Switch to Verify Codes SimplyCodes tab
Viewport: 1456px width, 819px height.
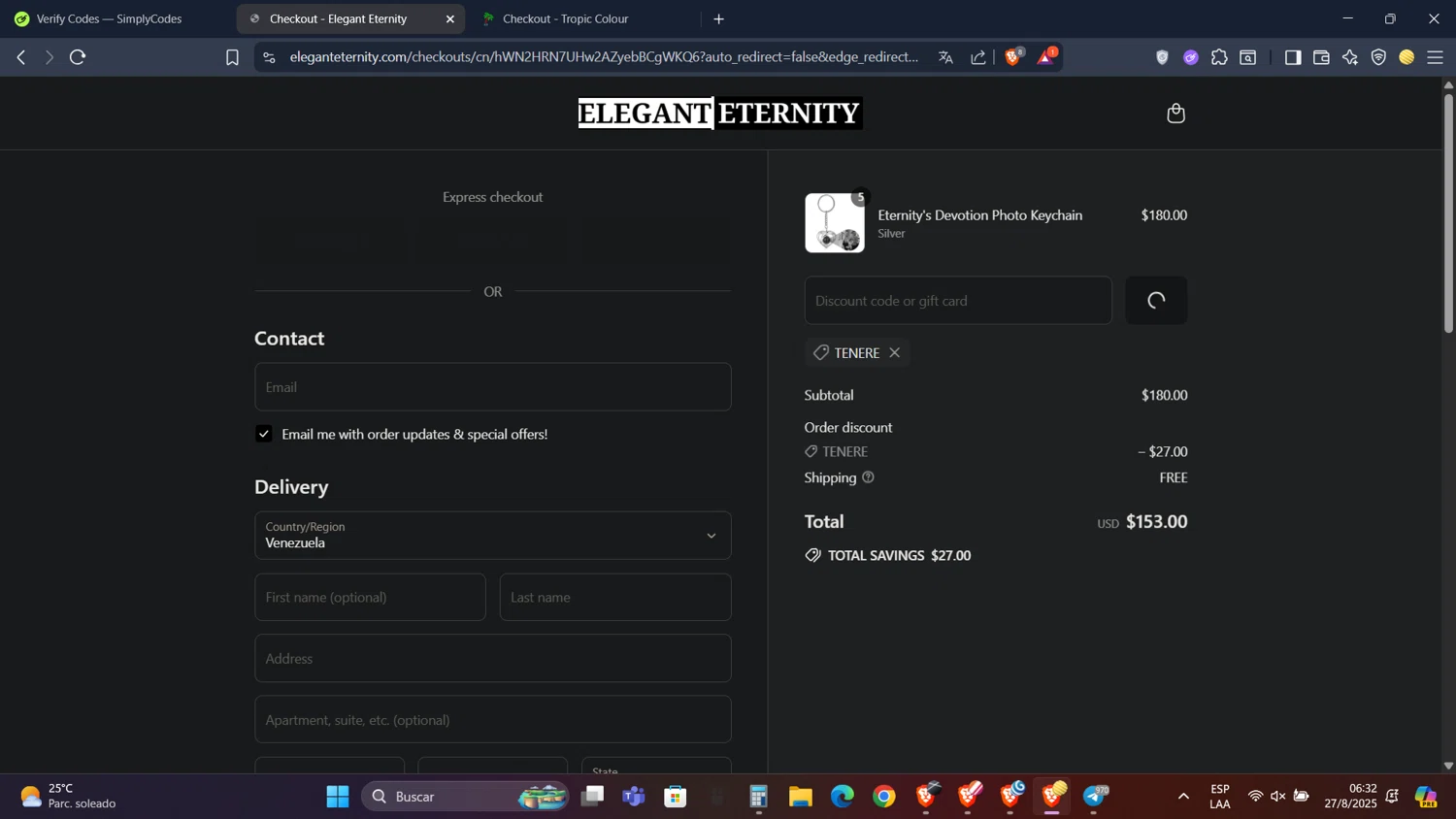point(109,18)
